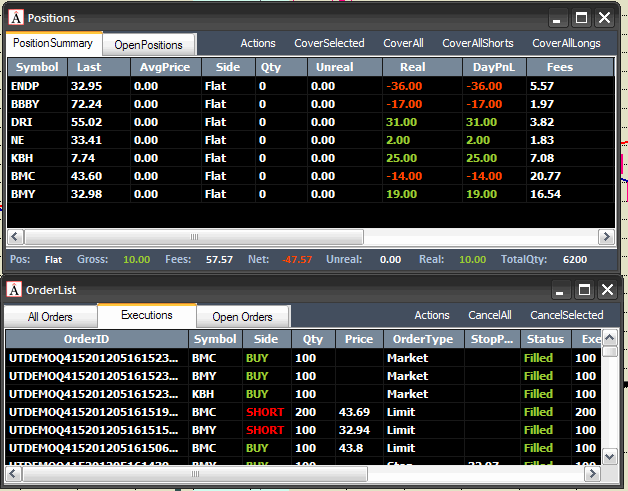Sort positions by the Unreal column header
The height and width of the screenshot is (491, 628).
[x=344, y=67]
